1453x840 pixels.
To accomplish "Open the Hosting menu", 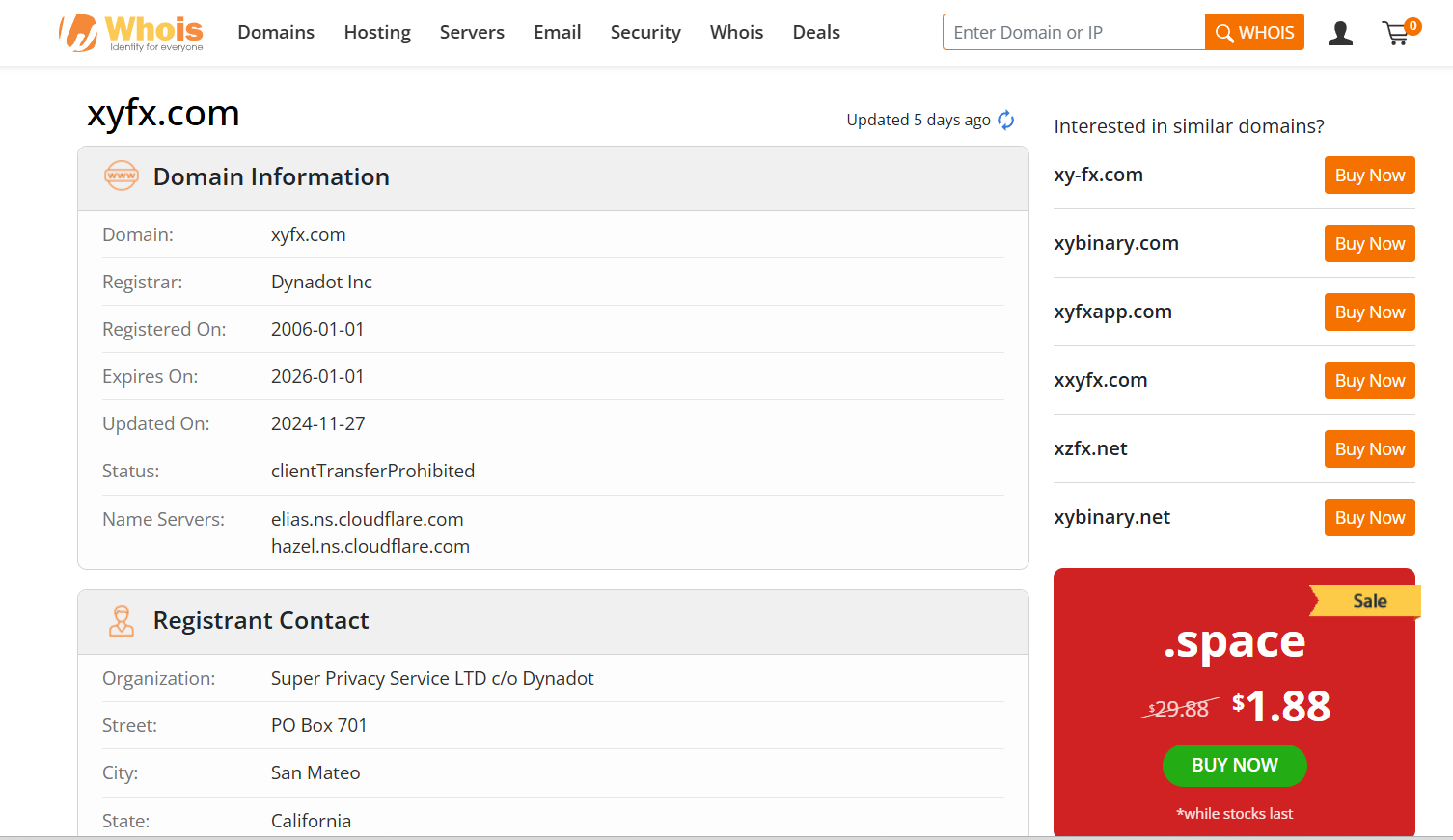I will 377,32.
